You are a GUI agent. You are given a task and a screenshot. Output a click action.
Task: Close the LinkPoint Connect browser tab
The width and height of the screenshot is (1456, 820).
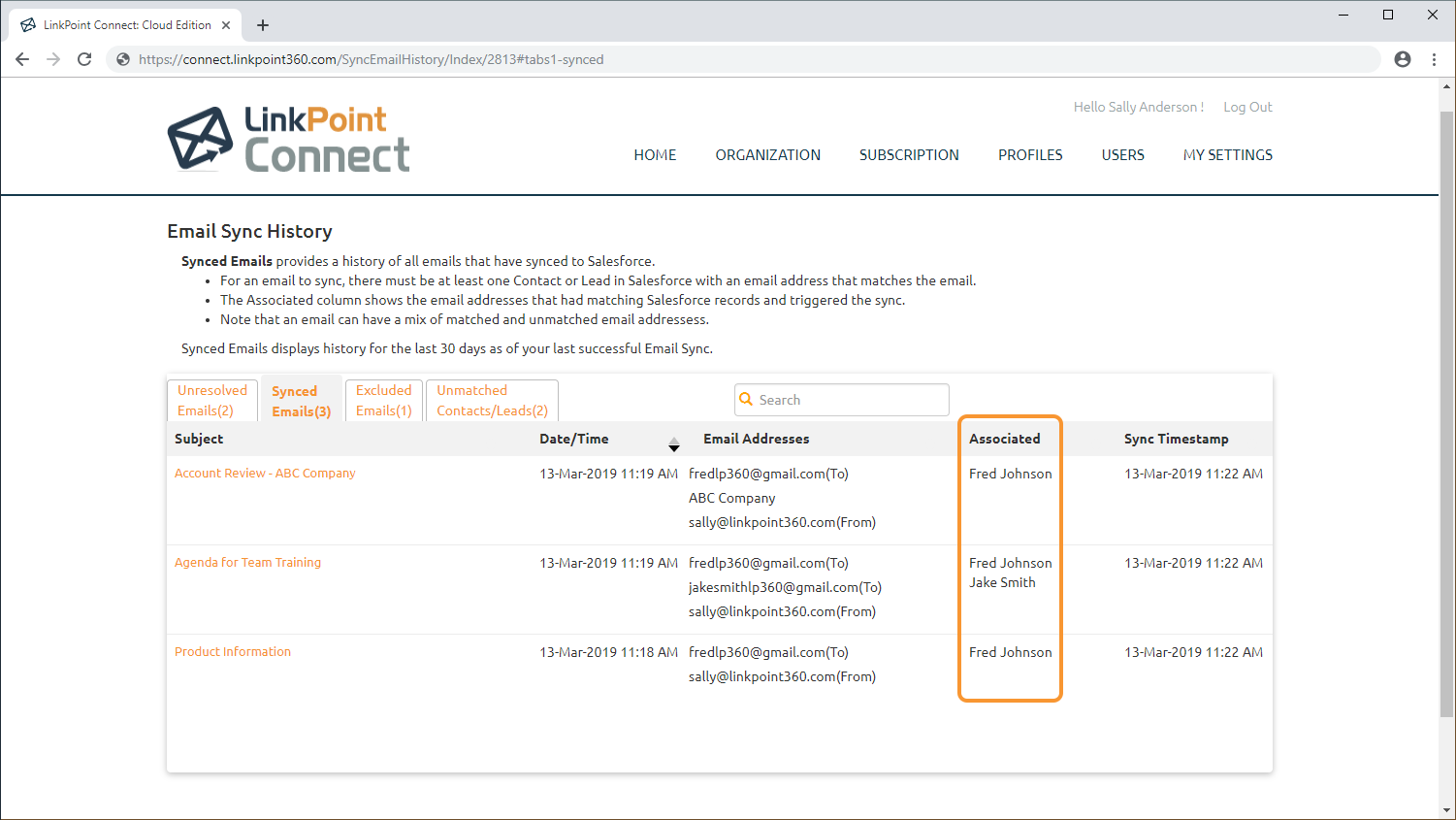tap(227, 25)
